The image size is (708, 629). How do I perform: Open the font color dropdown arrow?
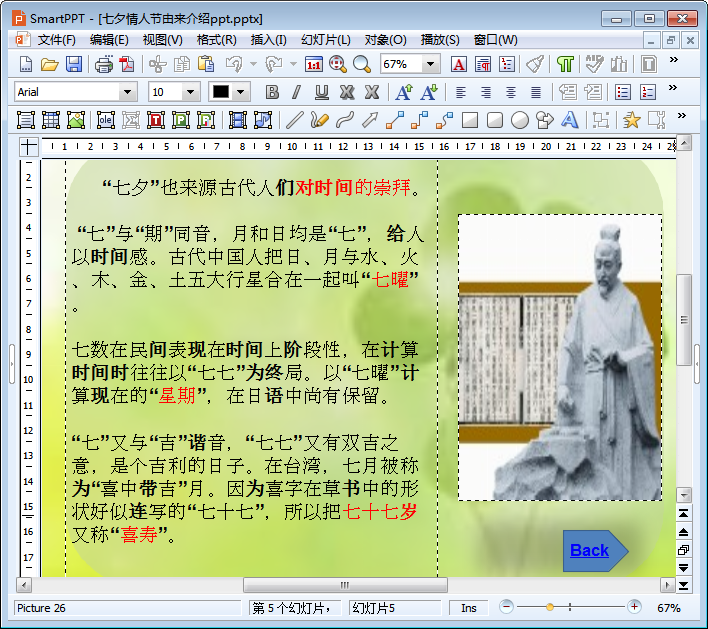241,92
